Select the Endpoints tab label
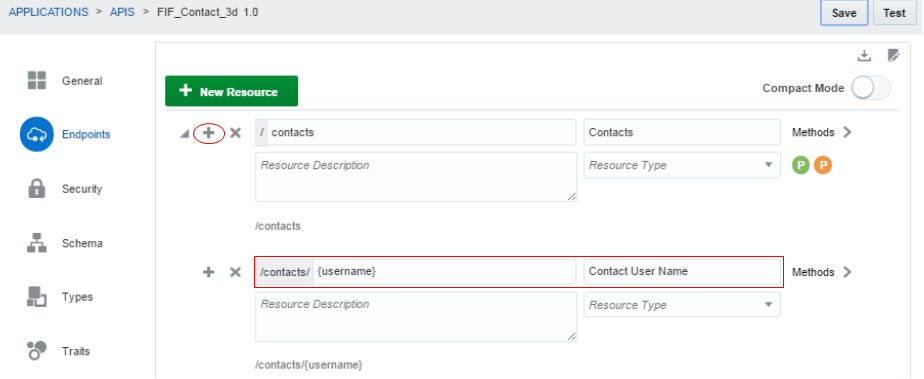924x379 pixels. [86, 134]
